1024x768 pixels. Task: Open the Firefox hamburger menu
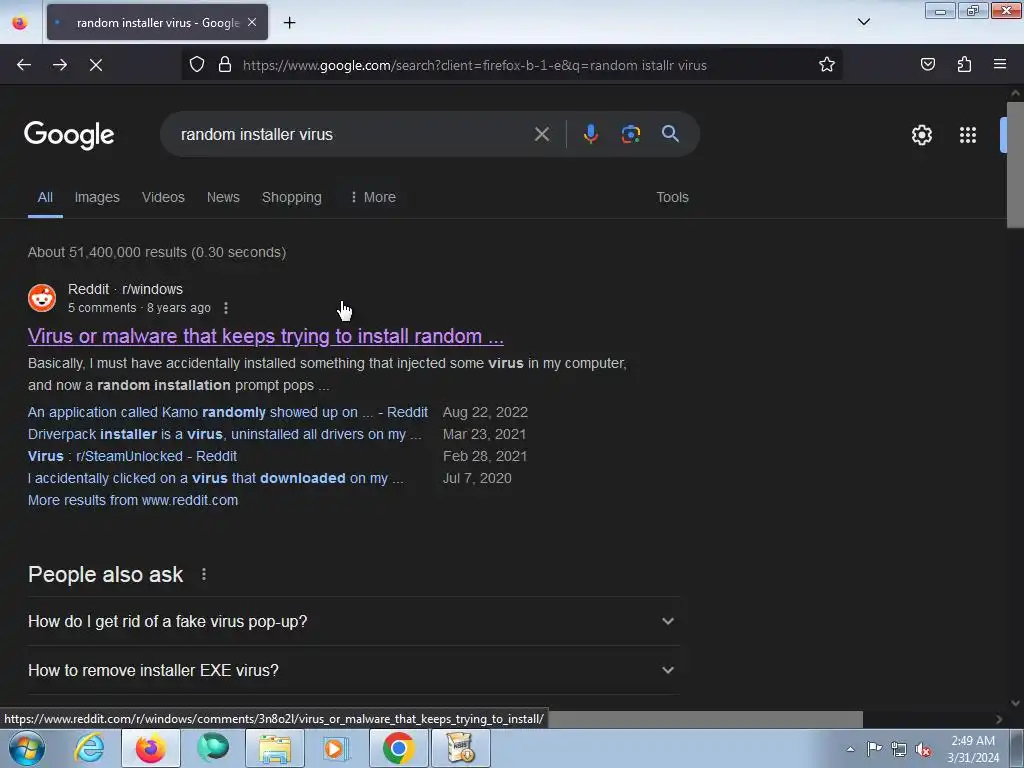click(x=1000, y=64)
